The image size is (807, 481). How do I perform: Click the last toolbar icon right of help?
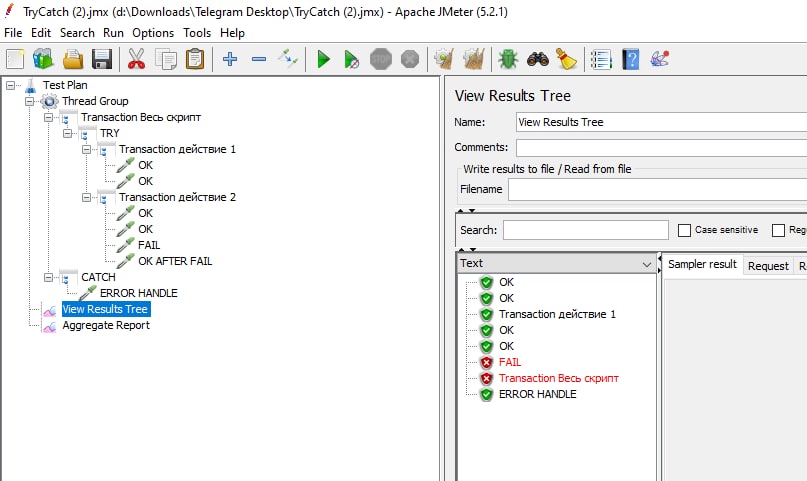click(x=660, y=59)
